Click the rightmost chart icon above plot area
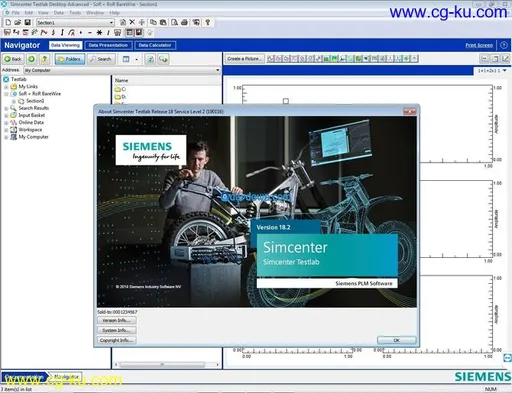512x393 pixels. 506,59
